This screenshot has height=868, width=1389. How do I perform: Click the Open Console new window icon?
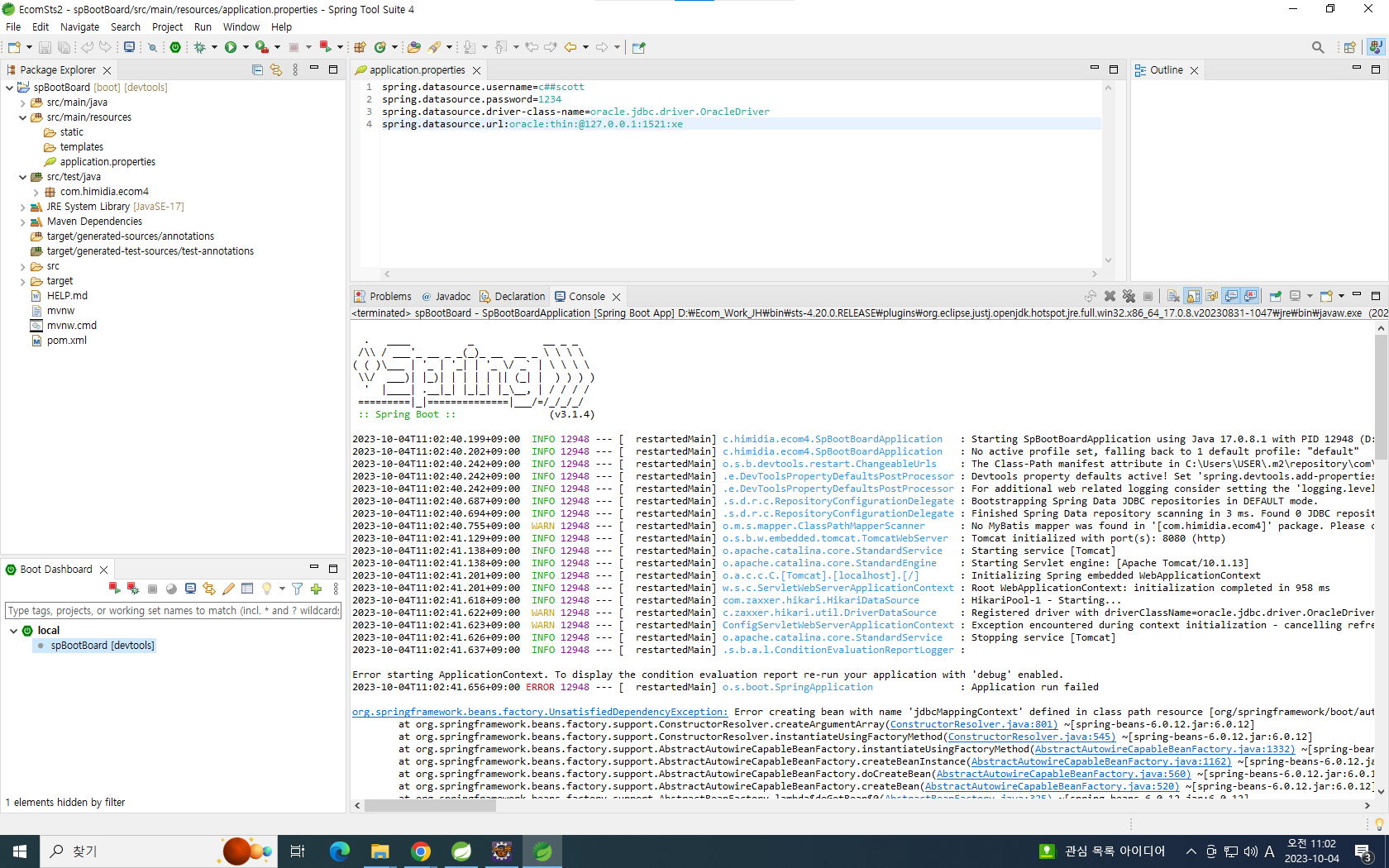point(1326,296)
